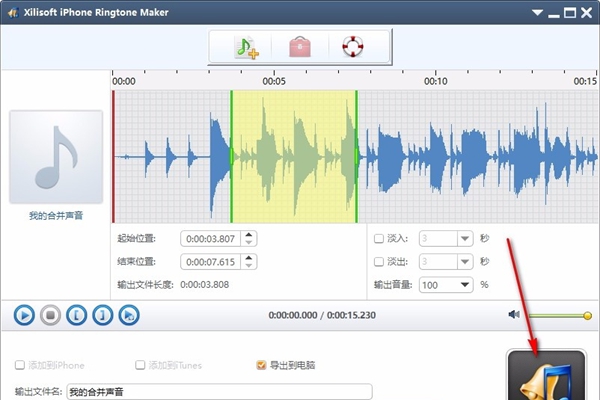Maximize the Ringtone Maker window
Screen dimensions: 600x400
pos(570,13)
